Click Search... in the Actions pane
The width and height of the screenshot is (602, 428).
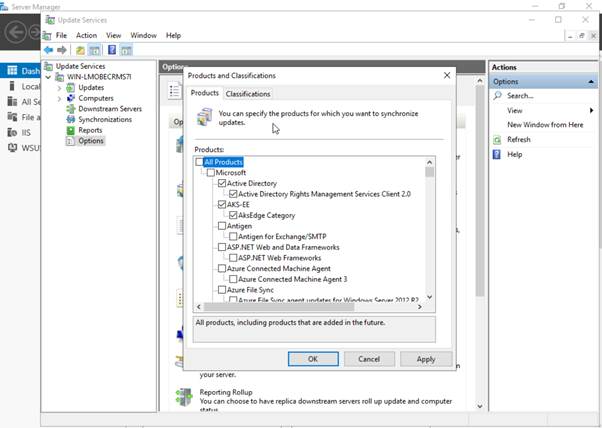click(520, 96)
